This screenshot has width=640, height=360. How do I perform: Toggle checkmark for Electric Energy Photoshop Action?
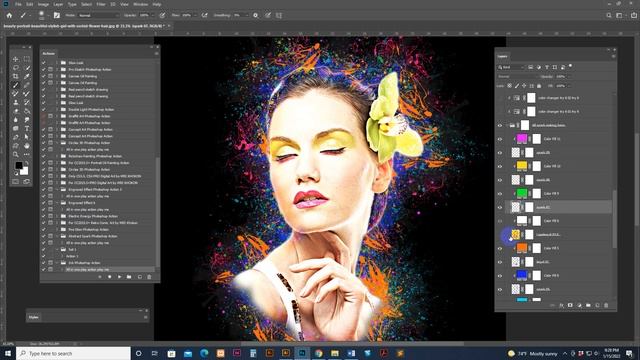pos(44,216)
